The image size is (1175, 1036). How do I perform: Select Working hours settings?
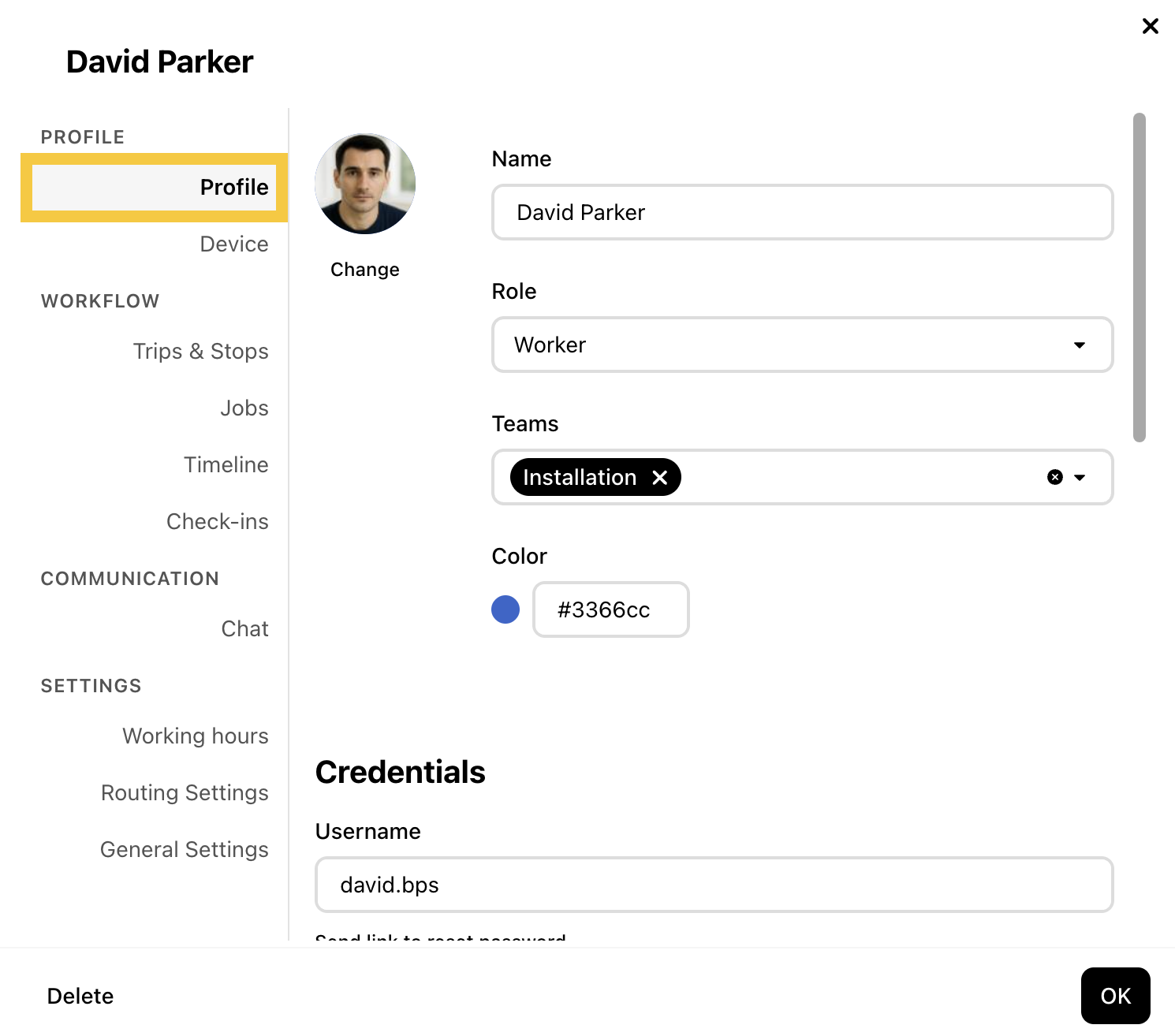(195, 736)
